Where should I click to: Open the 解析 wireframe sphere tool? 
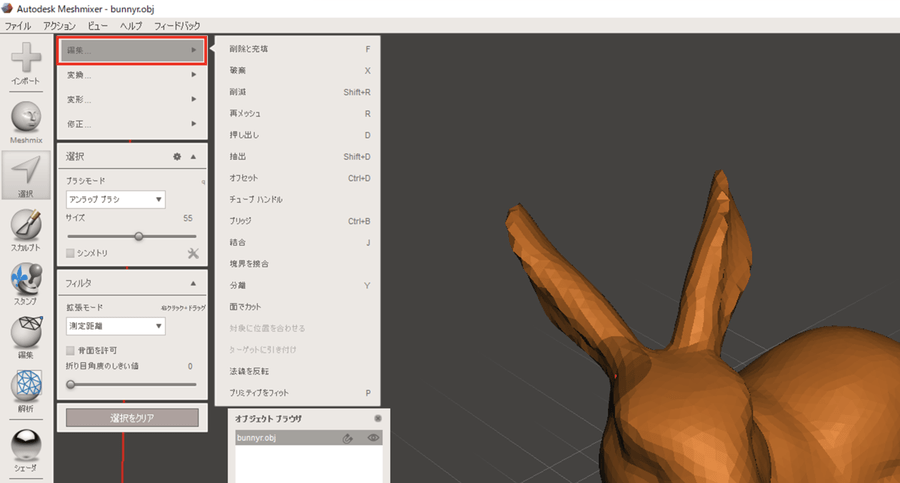[x=26, y=386]
